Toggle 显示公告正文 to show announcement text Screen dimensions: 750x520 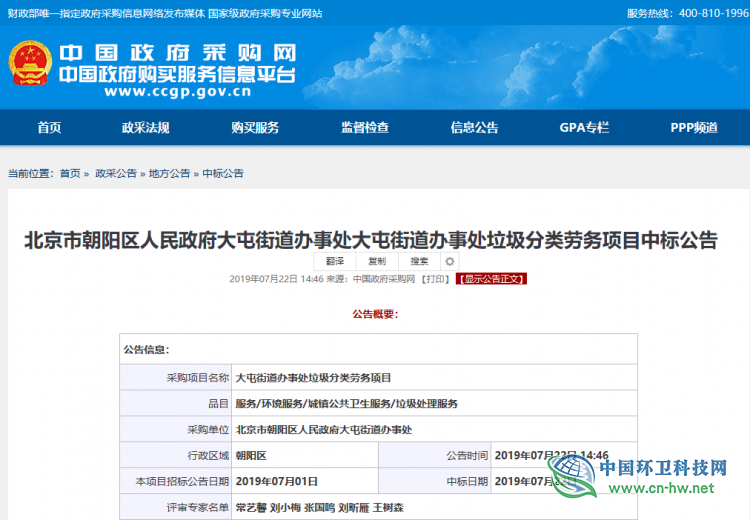pos(491,279)
